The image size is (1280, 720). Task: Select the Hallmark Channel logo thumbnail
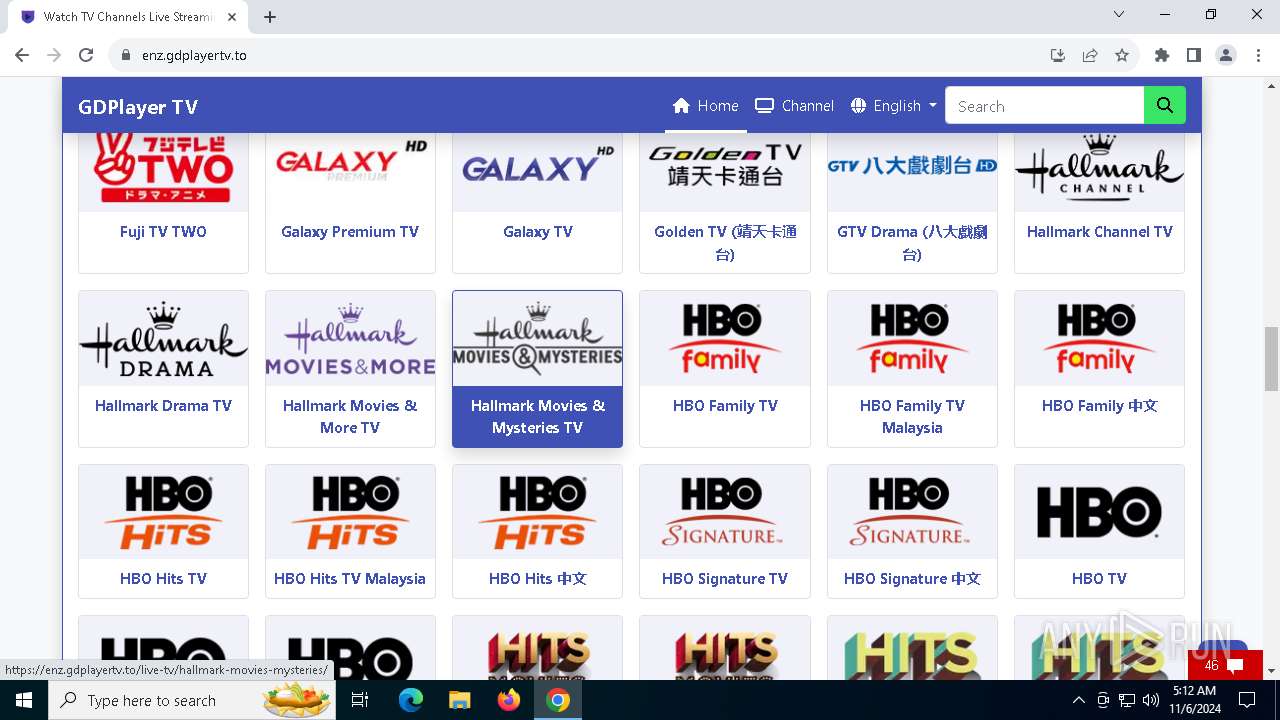1100,170
